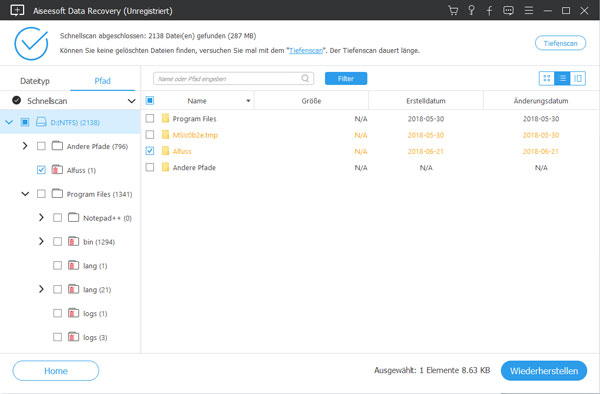The width and height of the screenshot is (600, 394).
Task: Open the hamburger menu icon
Action: (529, 10)
